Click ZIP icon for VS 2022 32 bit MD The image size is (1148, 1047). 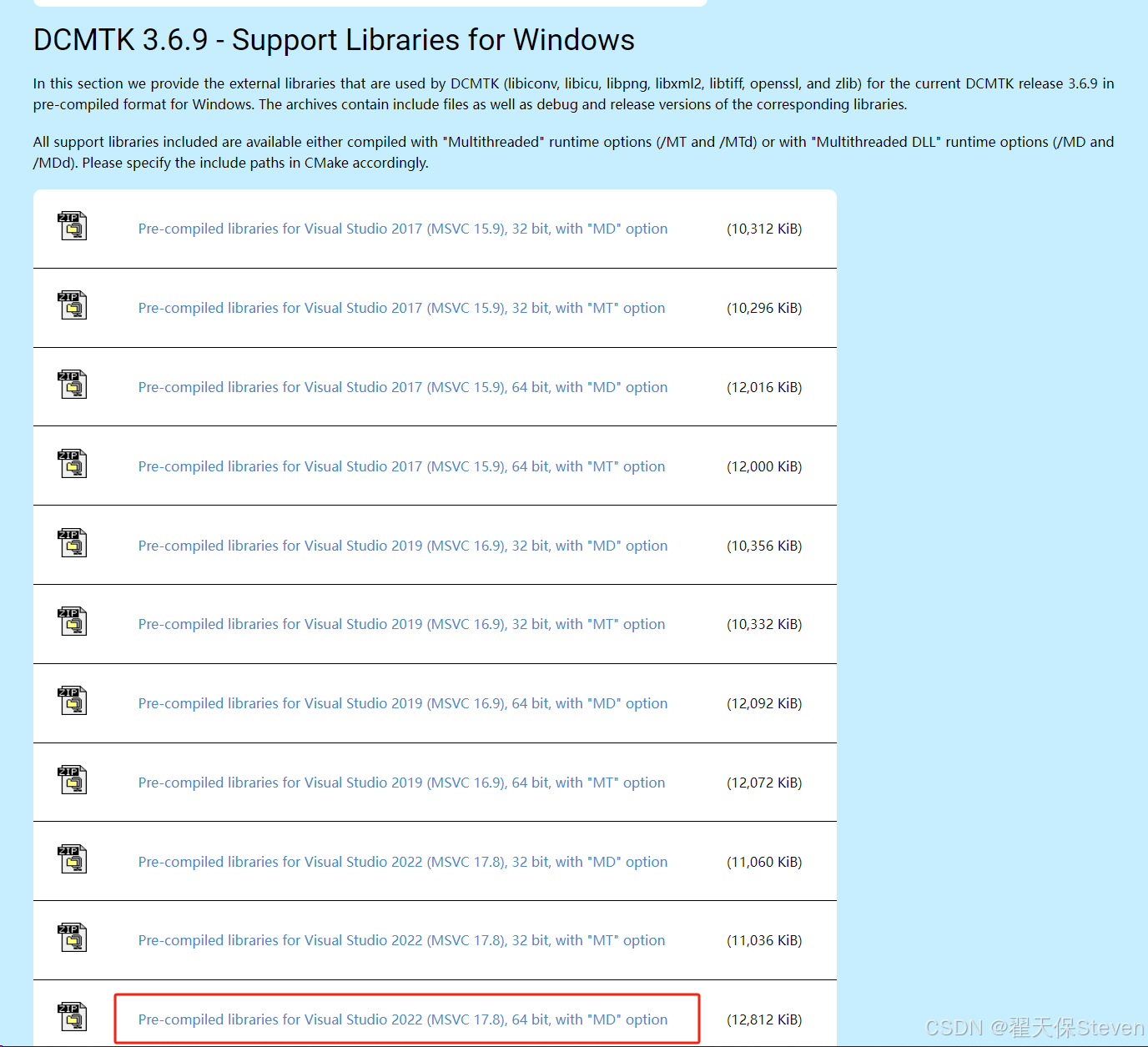click(x=73, y=859)
